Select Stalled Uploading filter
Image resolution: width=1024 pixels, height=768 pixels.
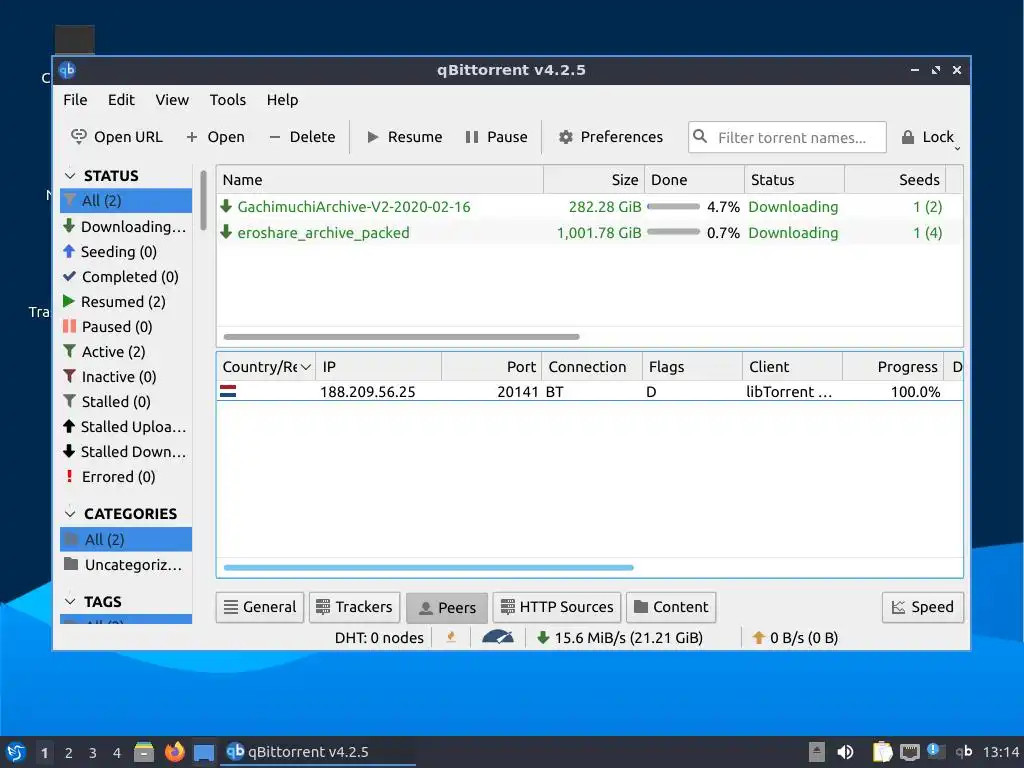[x=126, y=426]
